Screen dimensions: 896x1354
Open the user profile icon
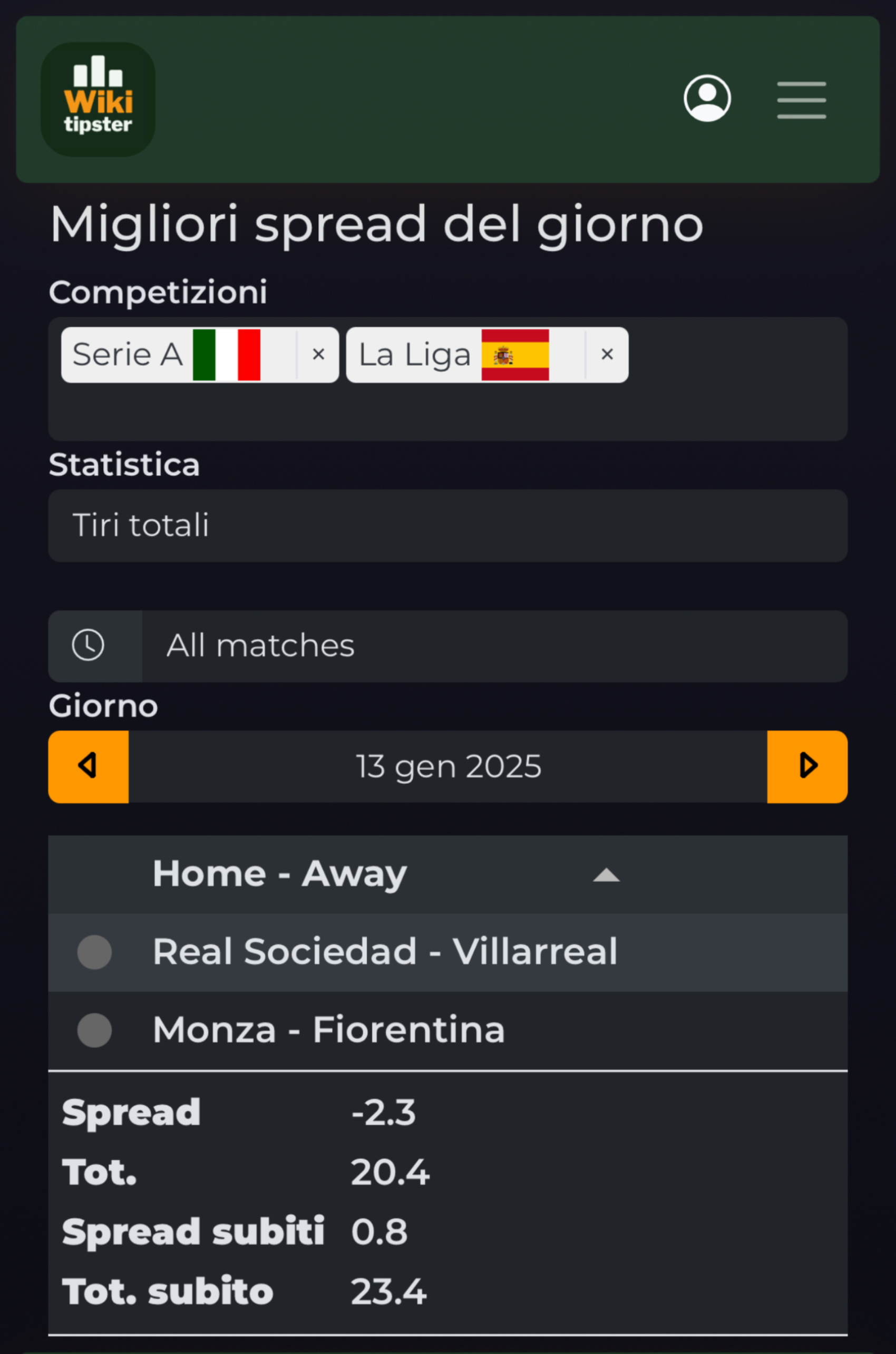[x=707, y=98]
